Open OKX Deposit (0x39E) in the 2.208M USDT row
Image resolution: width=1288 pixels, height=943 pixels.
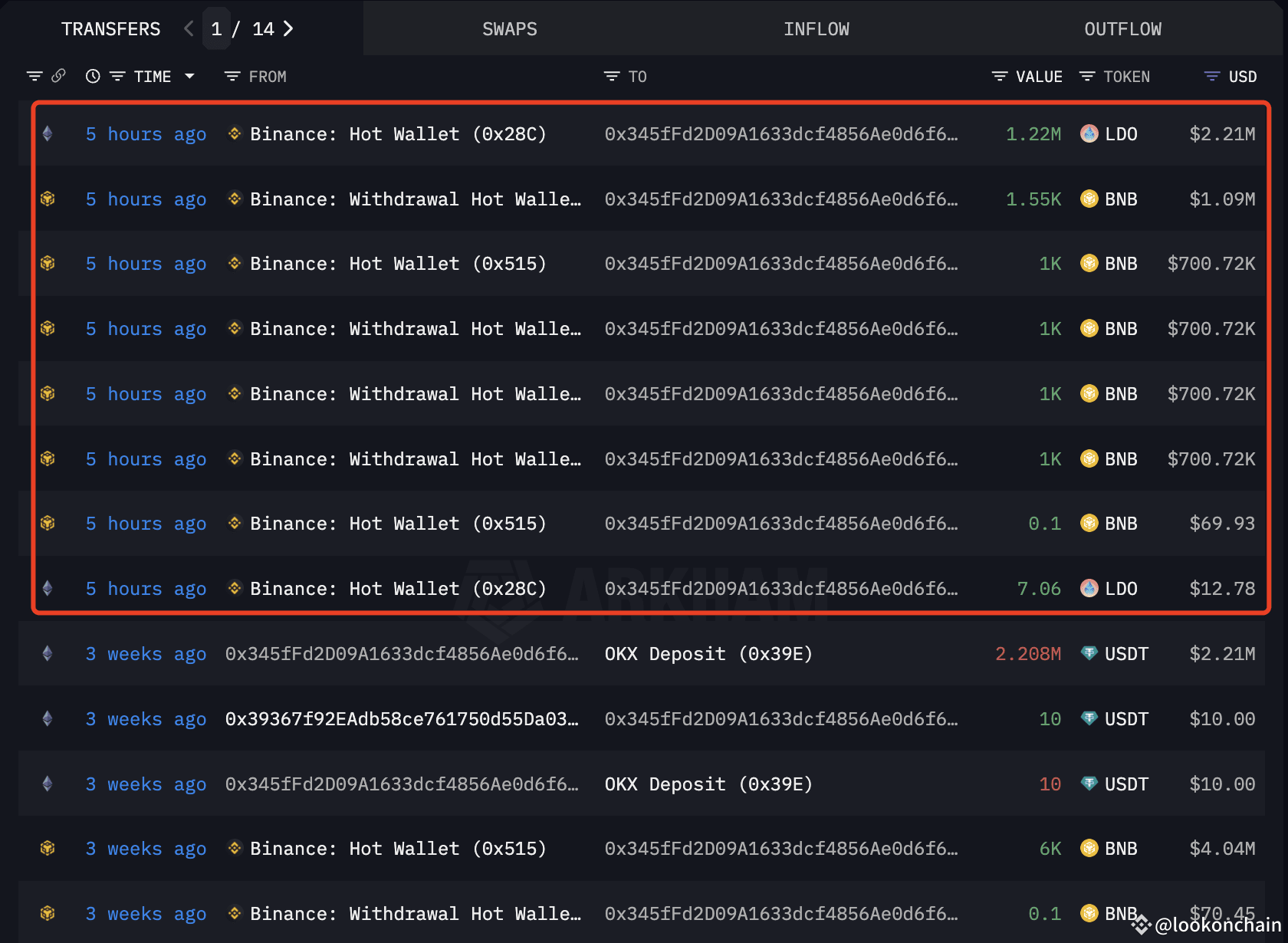708,654
